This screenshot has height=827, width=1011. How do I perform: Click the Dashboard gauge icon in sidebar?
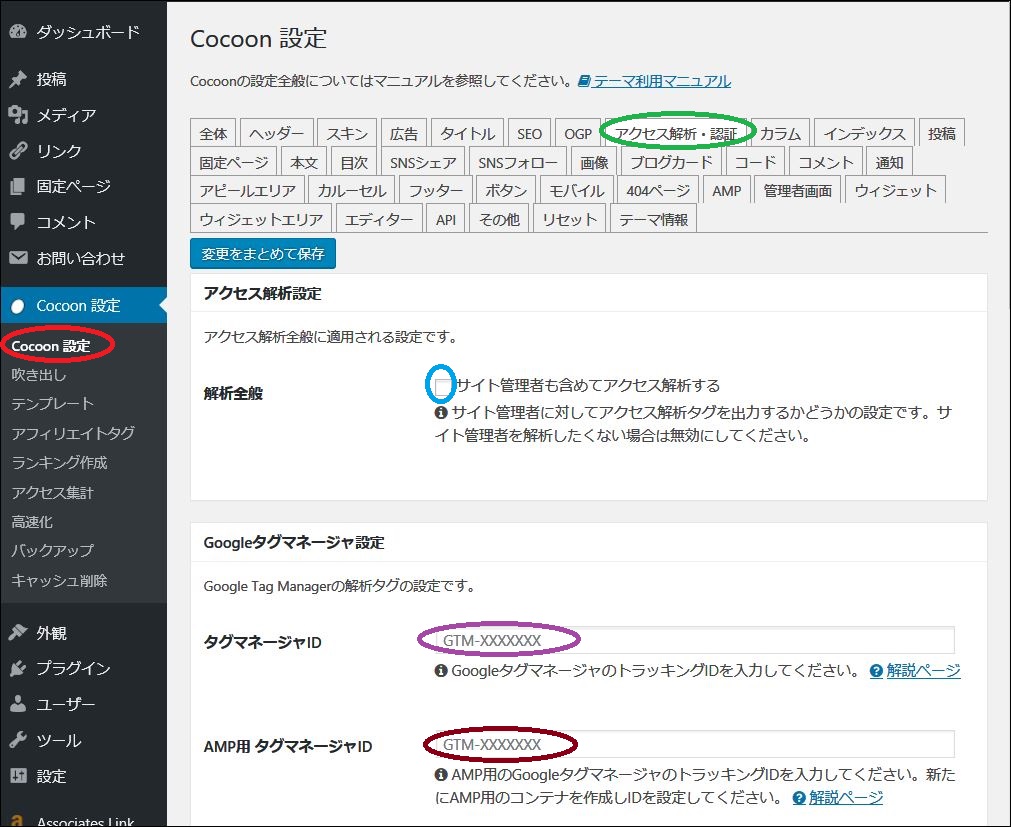click(18, 32)
